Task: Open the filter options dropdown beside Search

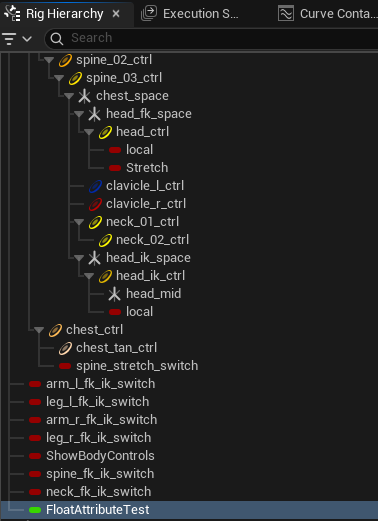Action: [x=17, y=39]
